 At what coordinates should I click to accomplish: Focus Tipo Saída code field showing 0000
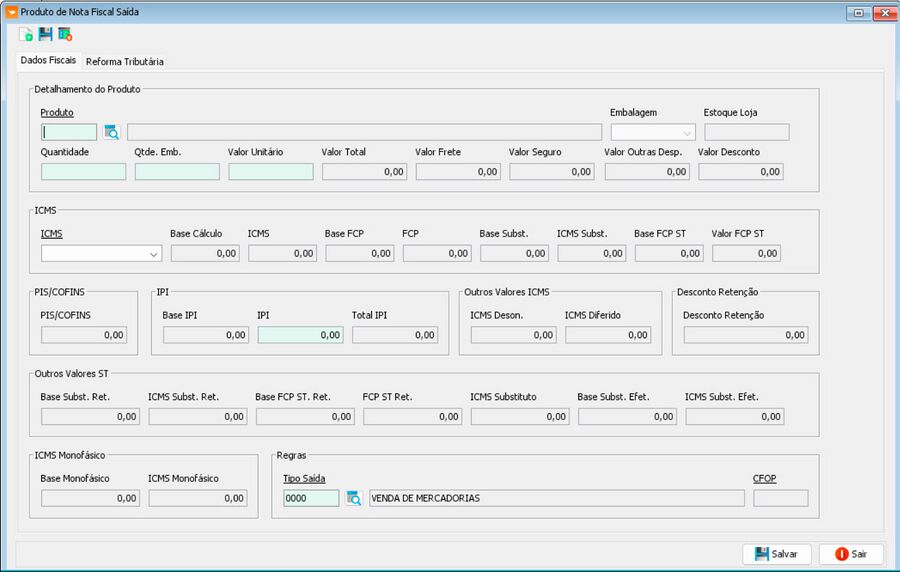pos(311,498)
